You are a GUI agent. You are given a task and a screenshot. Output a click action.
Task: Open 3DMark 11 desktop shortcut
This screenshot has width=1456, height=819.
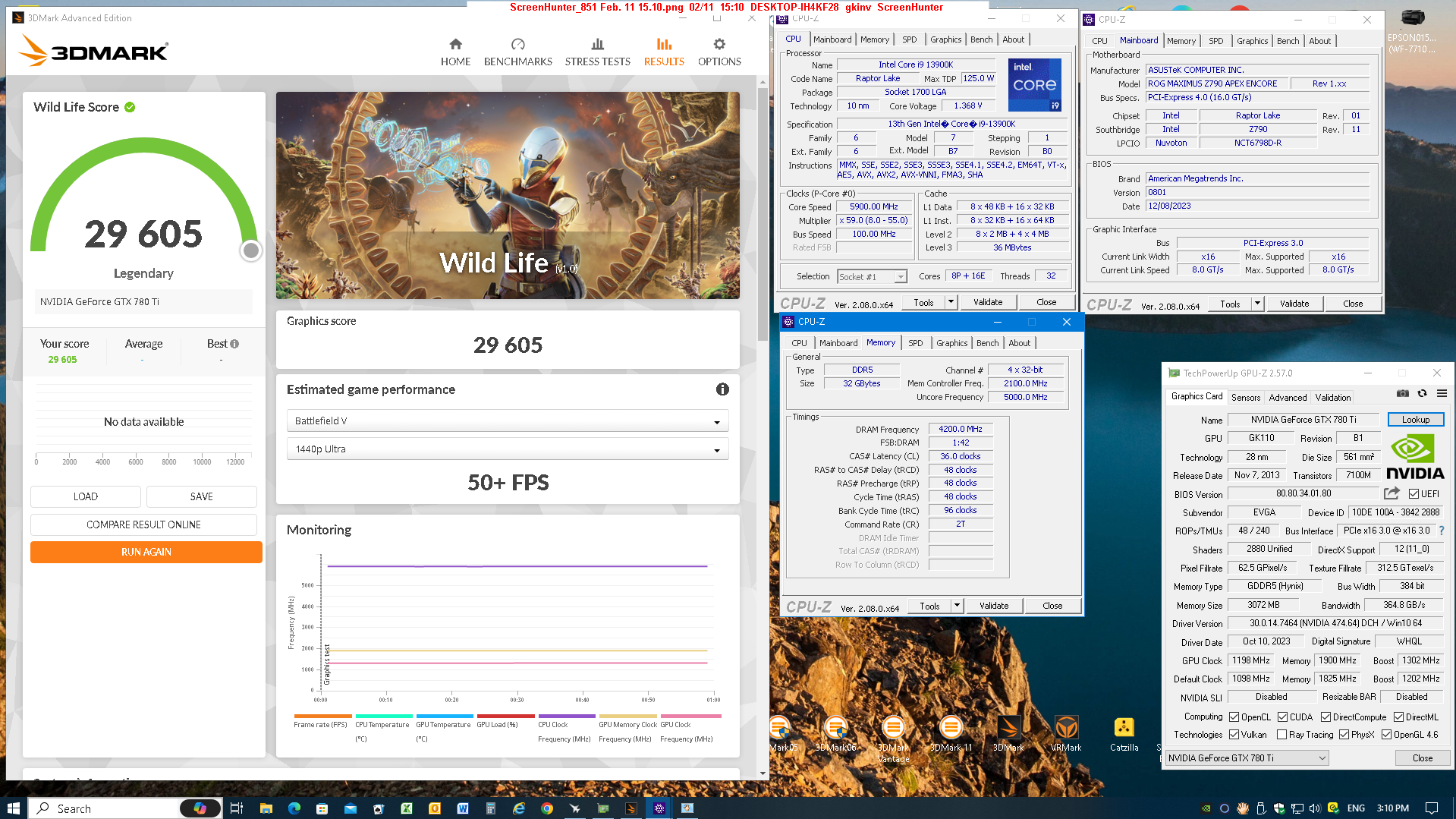point(951,734)
